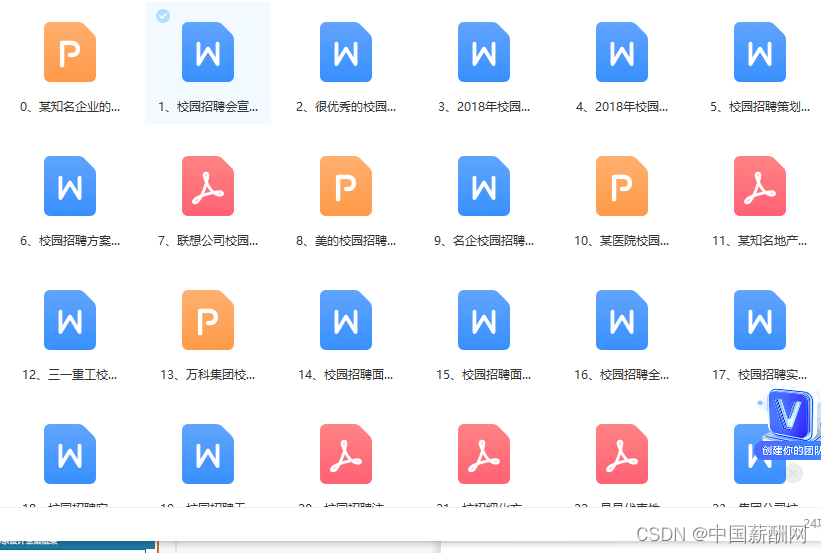Open PDF icon for file 21
Screen dimensions: 821x553
tap(484, 454)
